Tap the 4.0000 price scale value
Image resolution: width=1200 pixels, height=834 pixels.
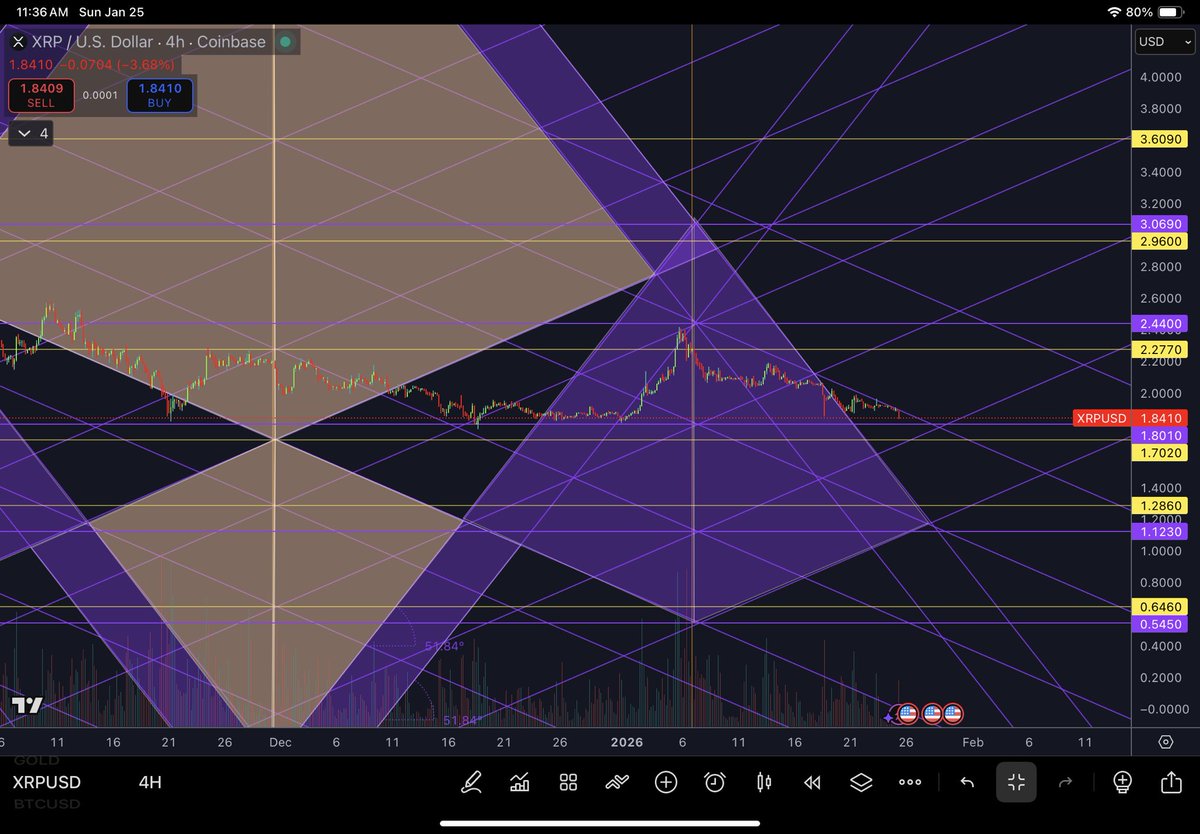click(x=1160, y=77)
